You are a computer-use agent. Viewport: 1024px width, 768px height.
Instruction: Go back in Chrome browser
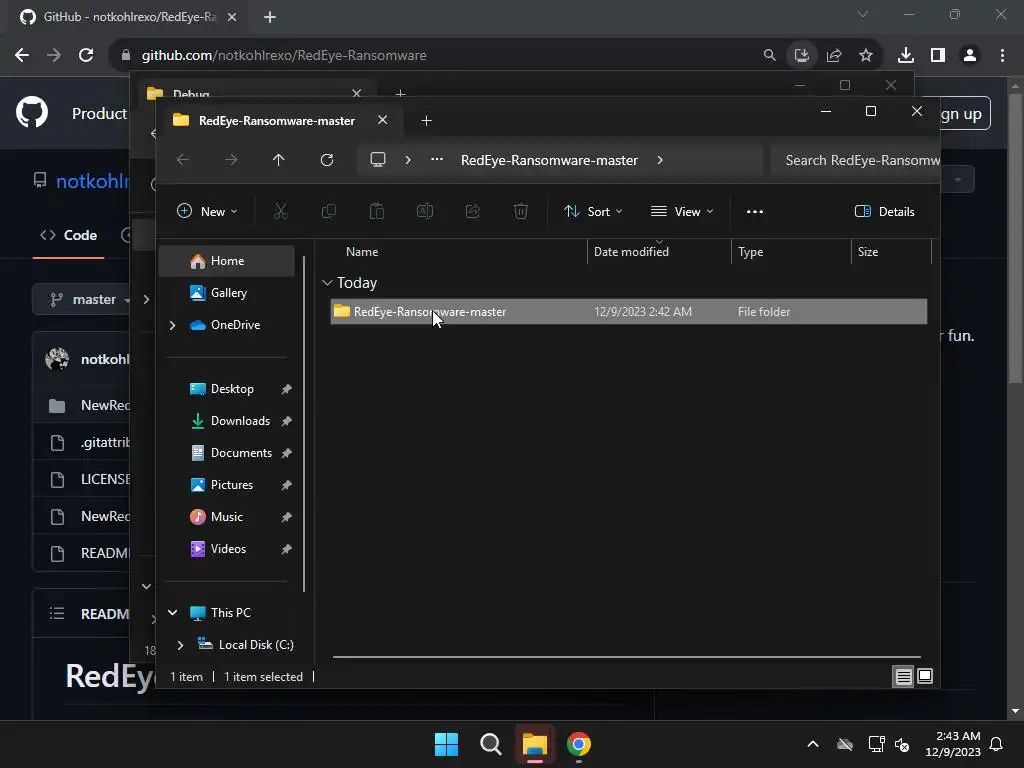point(22,56)
